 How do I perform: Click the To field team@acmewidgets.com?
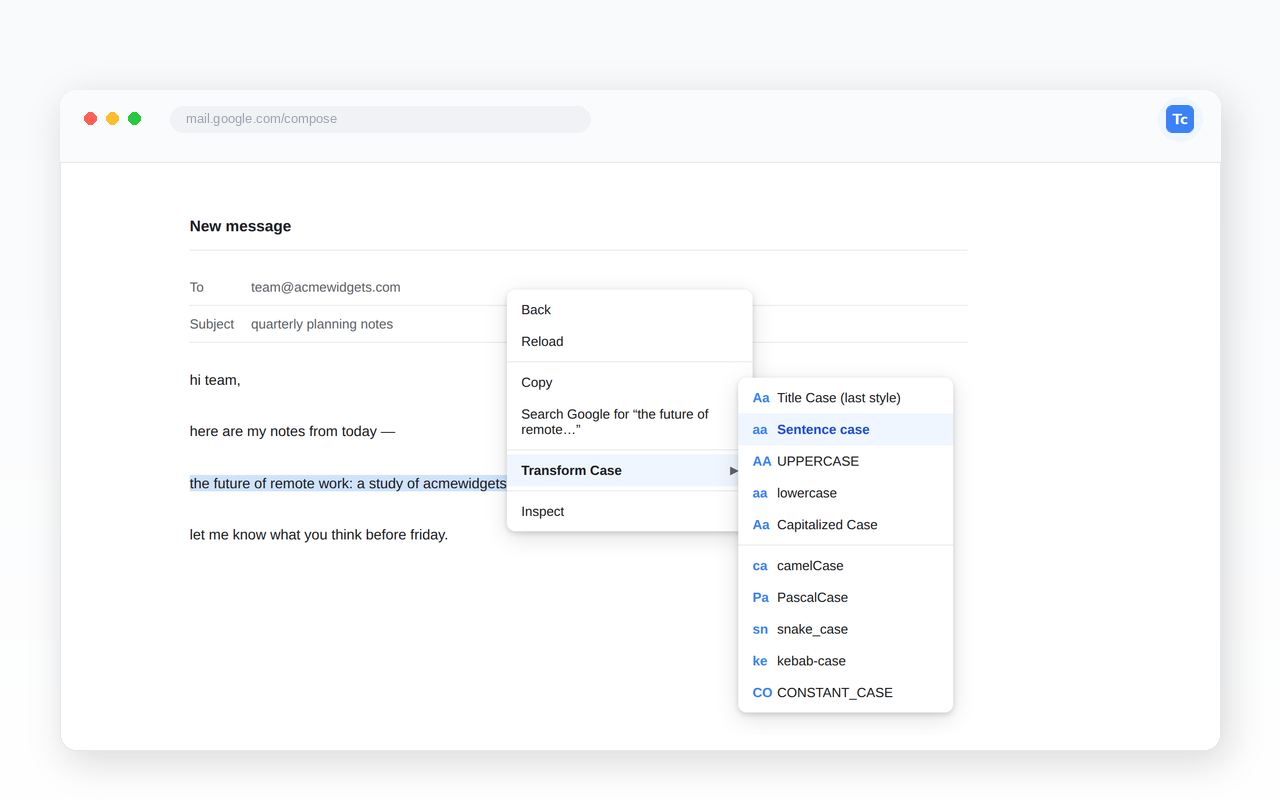325,288
